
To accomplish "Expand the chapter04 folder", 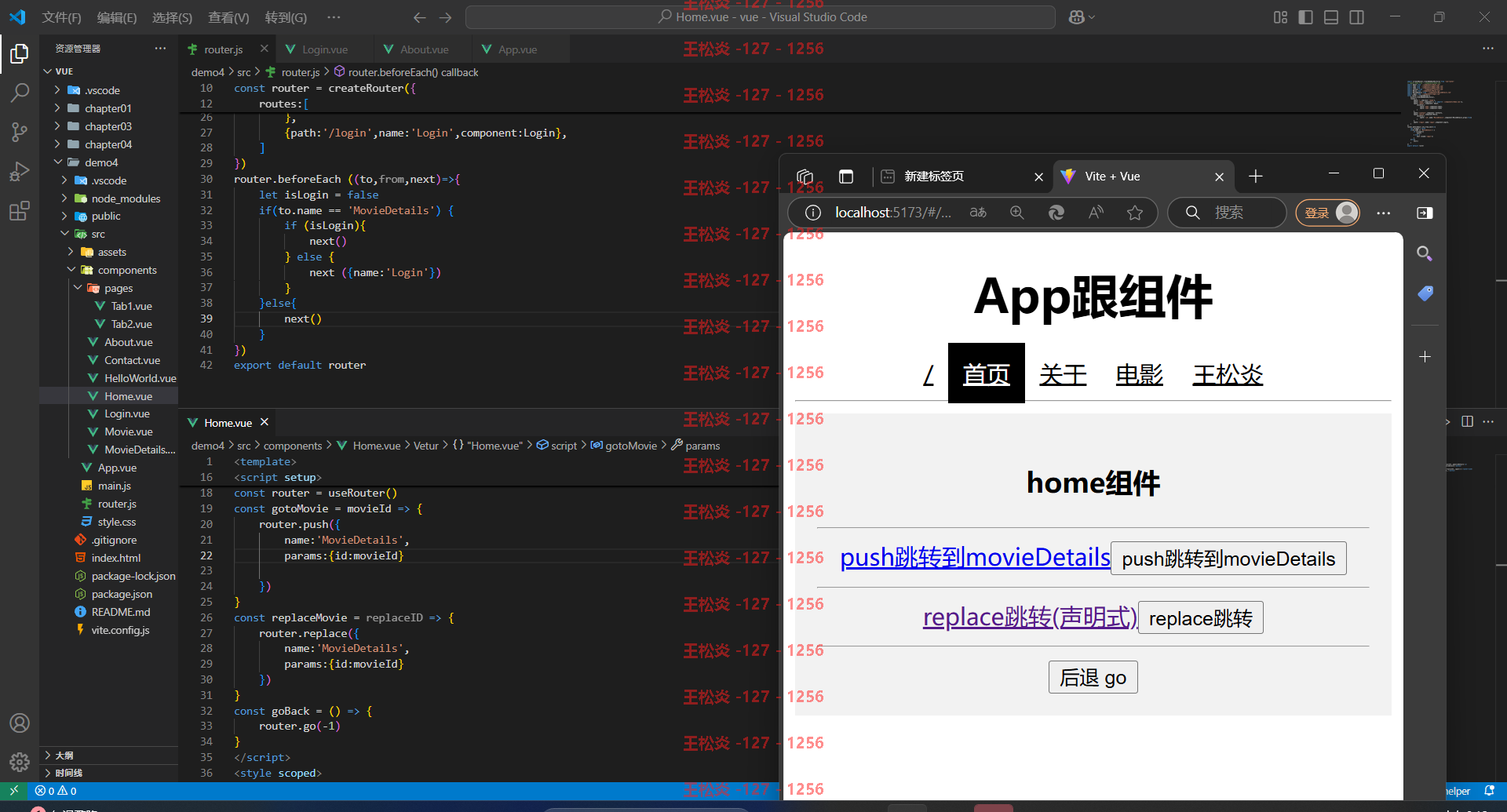I will (57, 144).
